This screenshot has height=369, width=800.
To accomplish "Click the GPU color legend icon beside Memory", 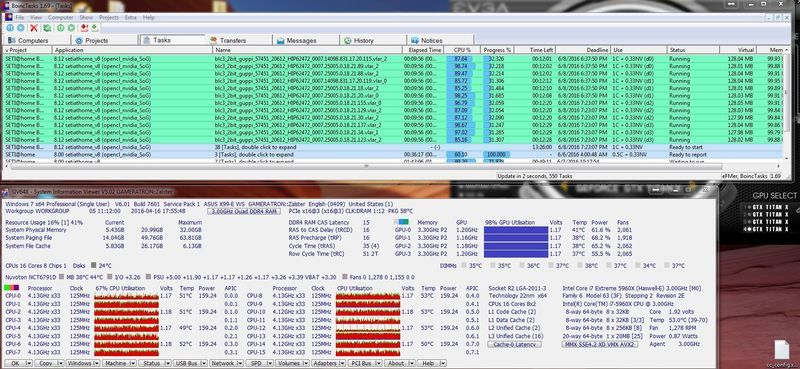I will pos(402,223).
